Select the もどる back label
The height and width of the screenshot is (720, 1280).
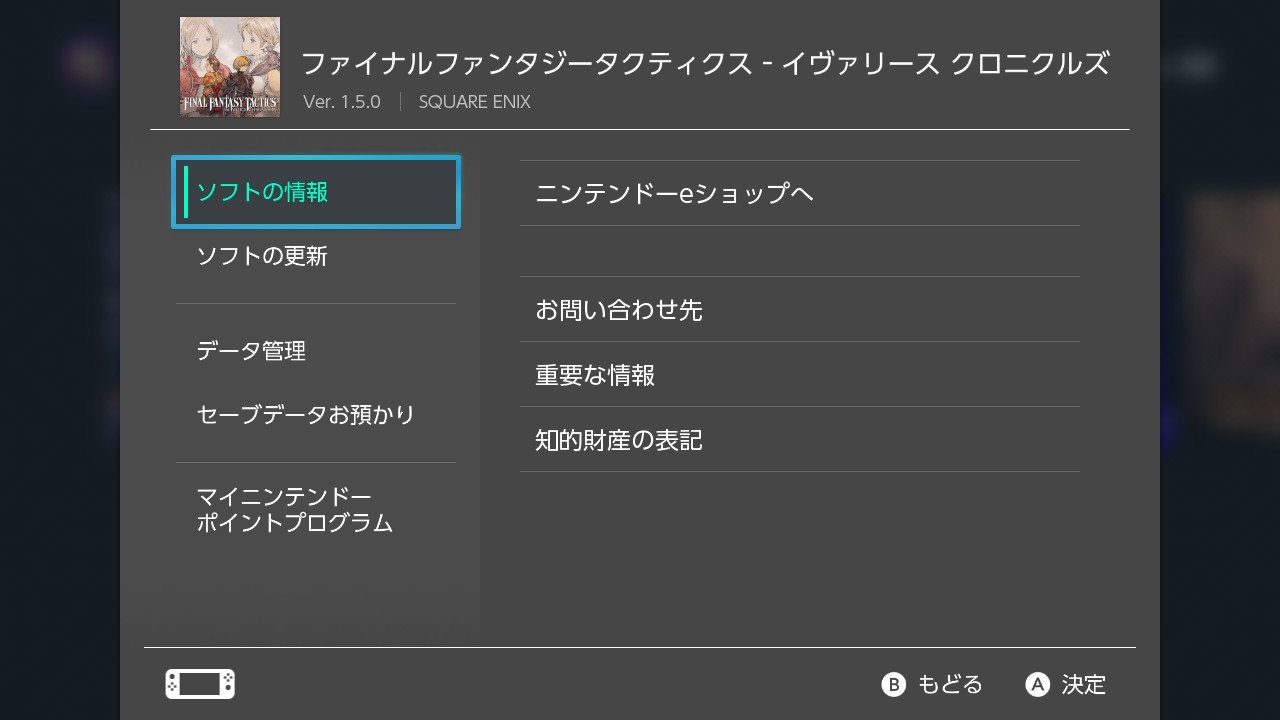tap(950, 684)
